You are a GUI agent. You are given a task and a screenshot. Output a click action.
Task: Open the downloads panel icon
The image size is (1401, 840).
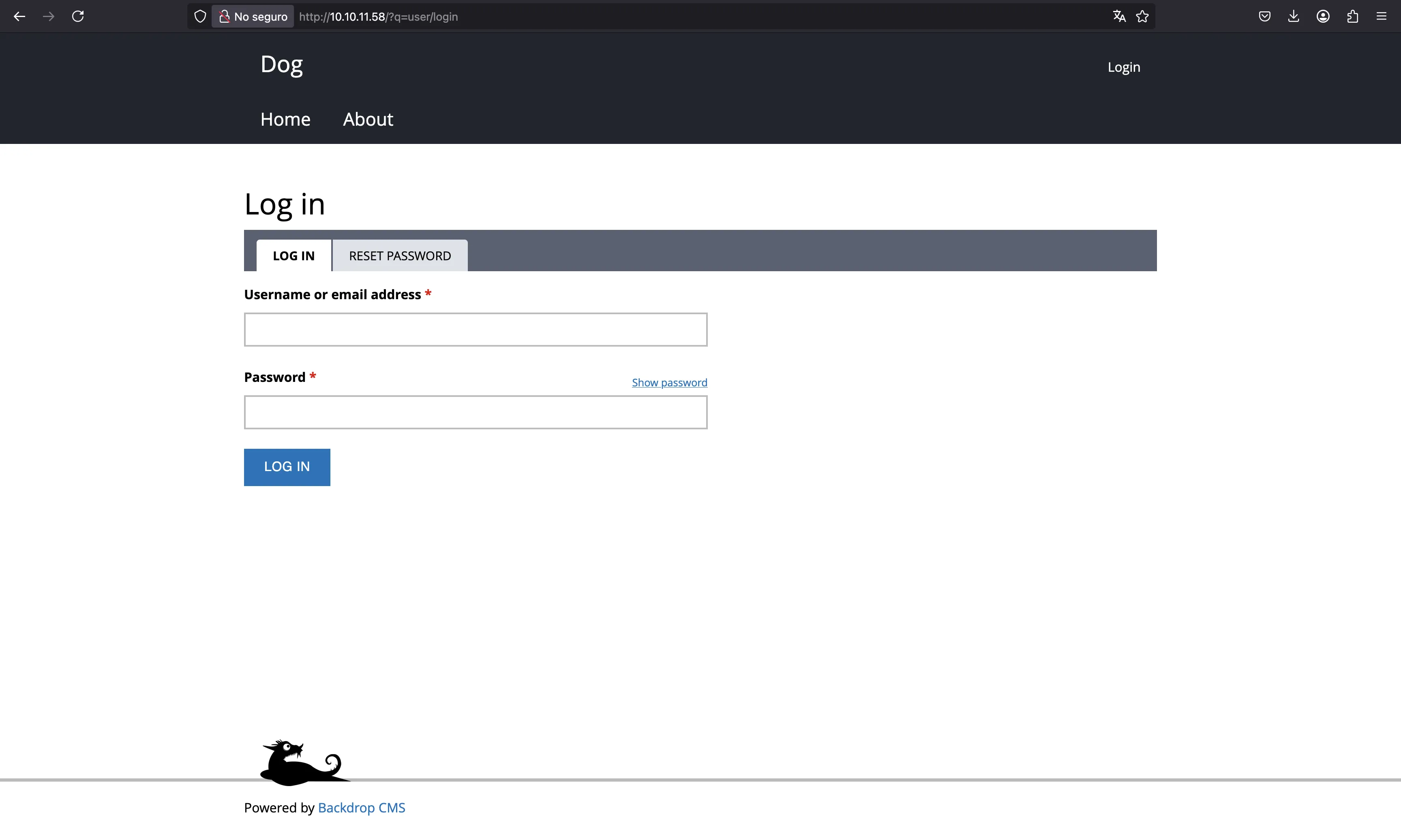tap(1294, 16)
